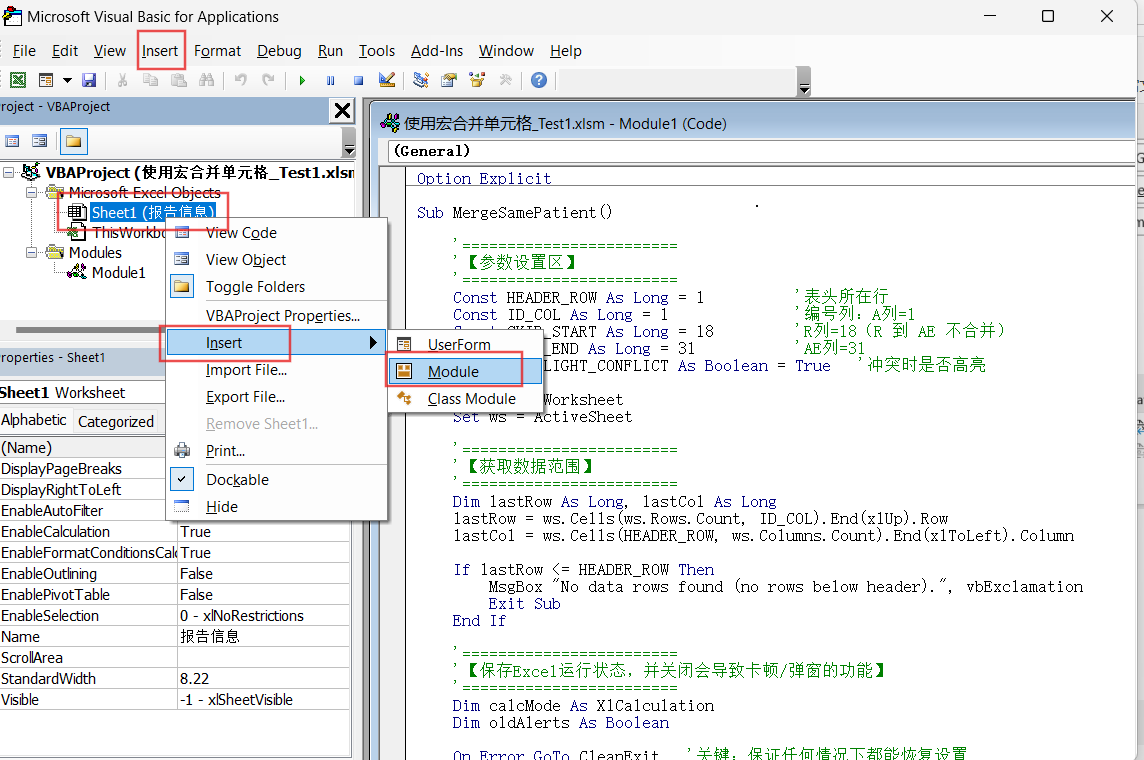Viewport: 1144px width, 760px height.
Task: Choose Toggle Folders in context menu
Action: (x=277, y=287)
